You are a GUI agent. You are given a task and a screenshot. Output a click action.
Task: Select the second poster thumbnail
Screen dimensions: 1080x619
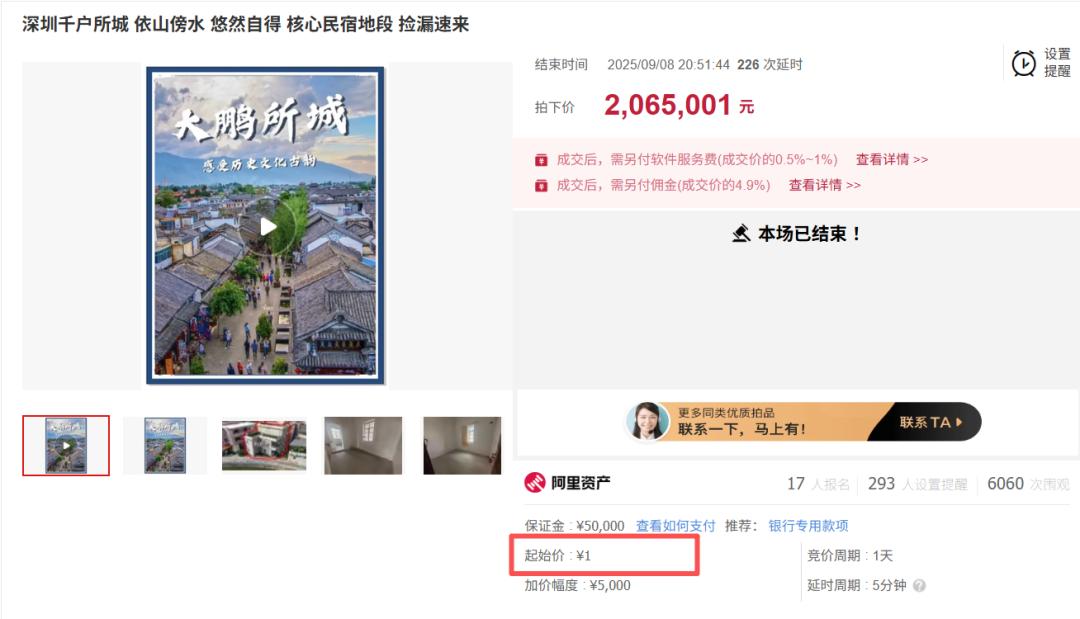click(165, 445)
